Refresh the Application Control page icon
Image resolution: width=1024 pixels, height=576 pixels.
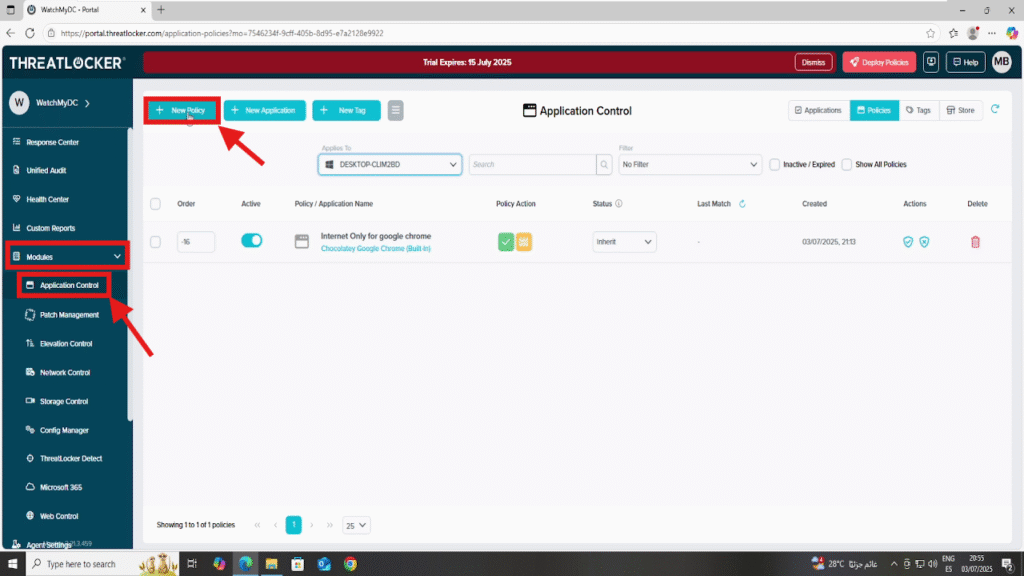[x=995, y=109]
